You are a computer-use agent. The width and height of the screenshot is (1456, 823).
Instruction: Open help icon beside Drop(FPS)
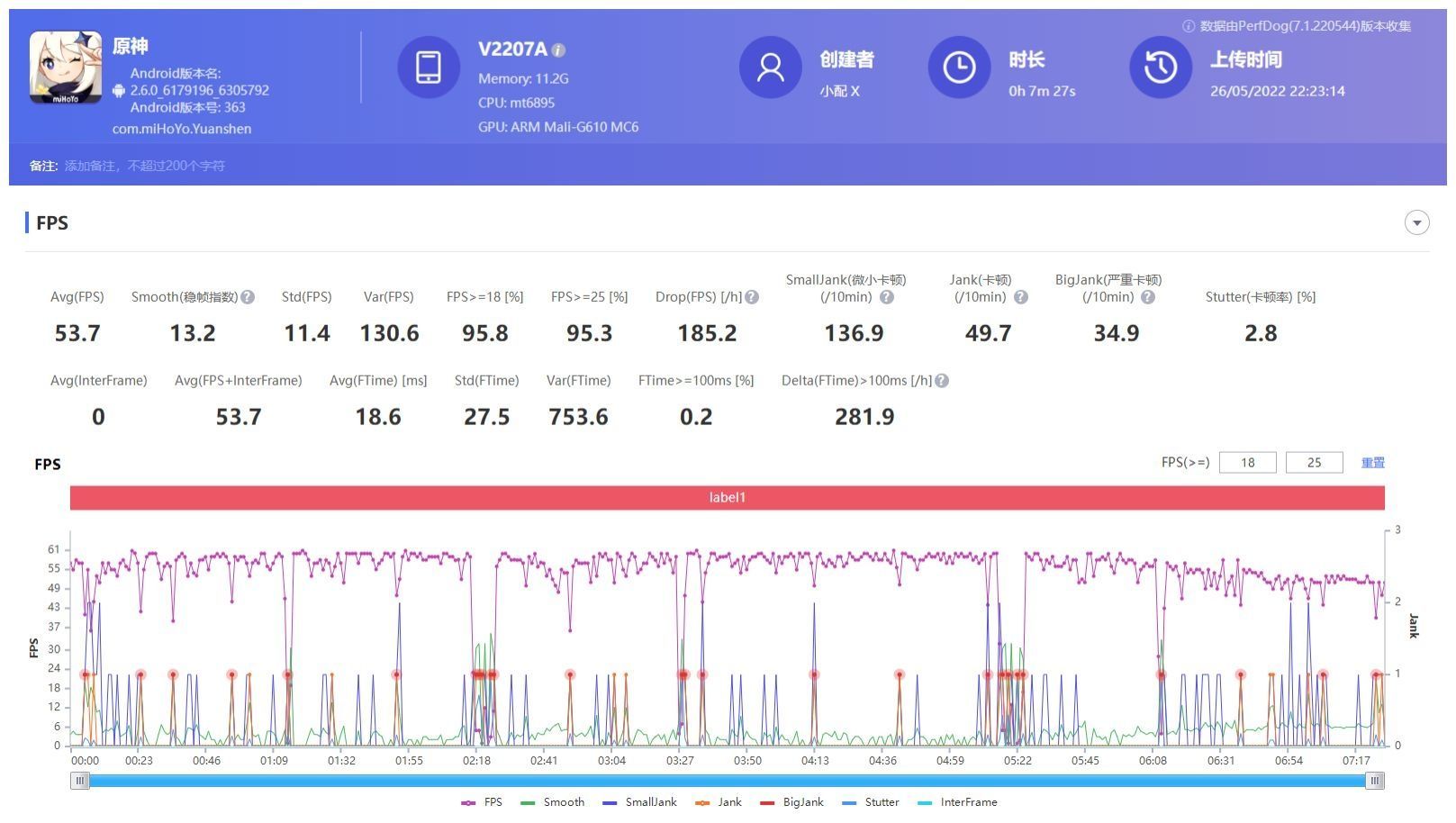(752, 297)
